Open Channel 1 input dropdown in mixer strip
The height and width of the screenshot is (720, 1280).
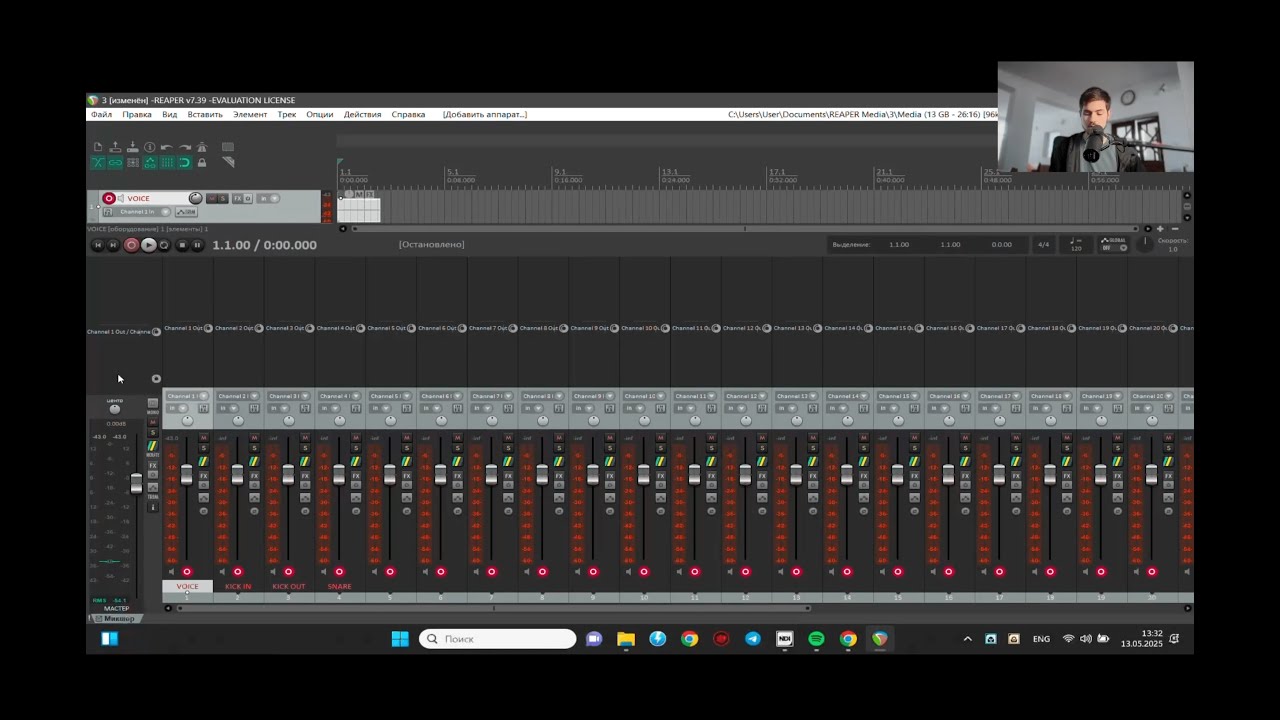187,396
